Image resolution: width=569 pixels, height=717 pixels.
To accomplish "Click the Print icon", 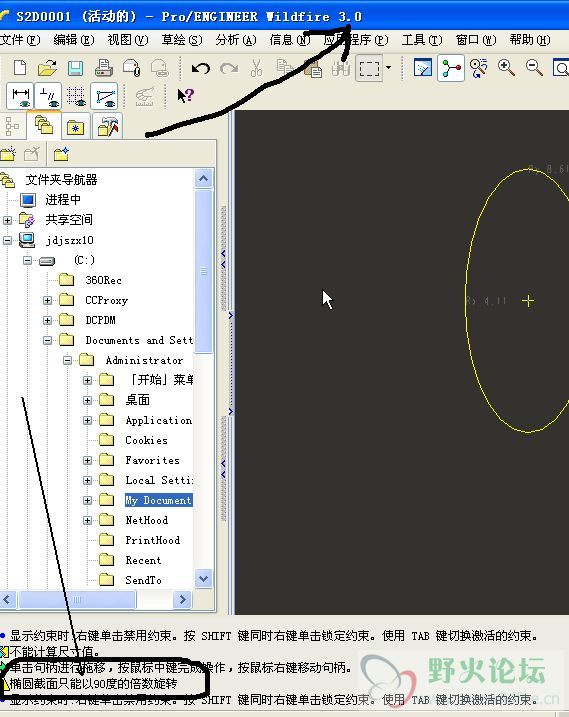I will (103, 68).
